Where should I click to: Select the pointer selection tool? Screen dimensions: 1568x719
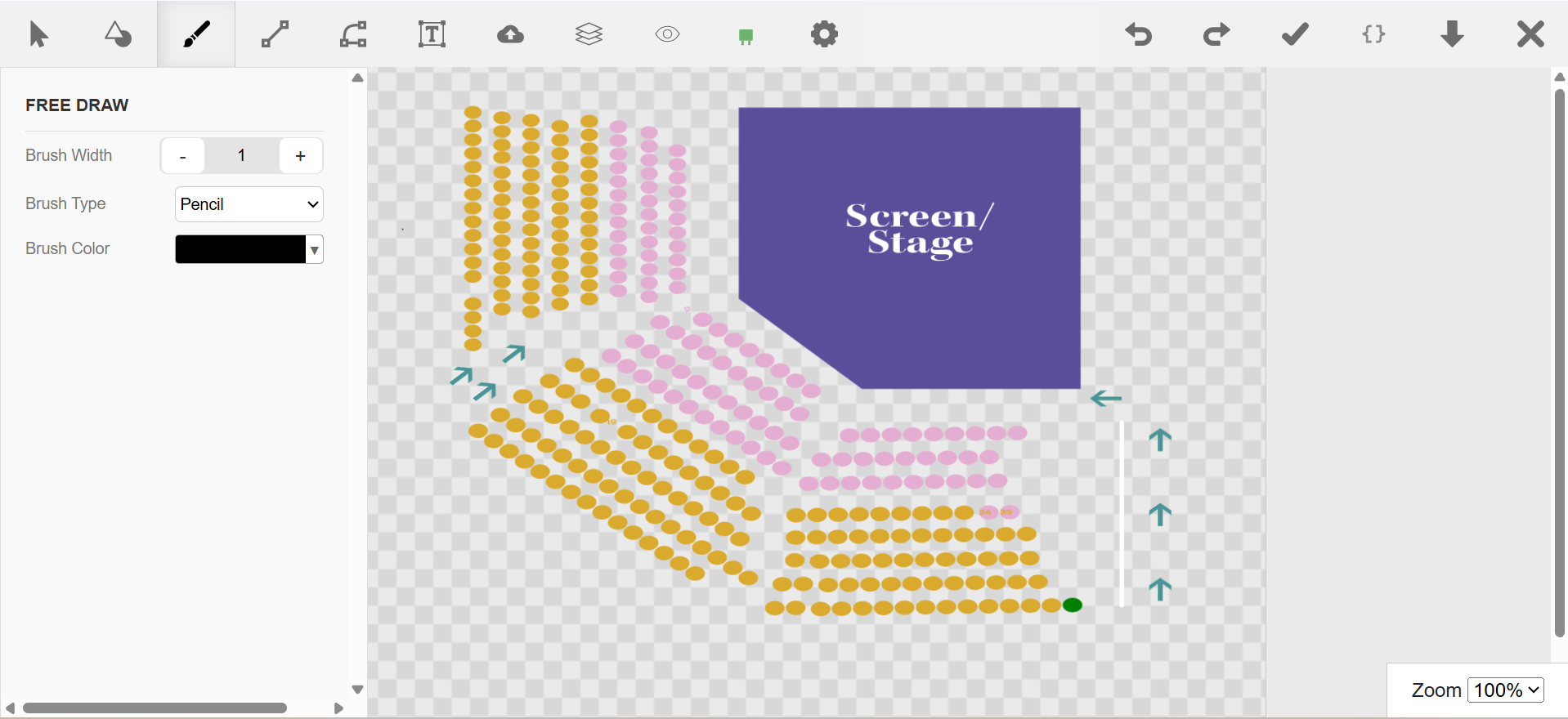click(38, 34)
